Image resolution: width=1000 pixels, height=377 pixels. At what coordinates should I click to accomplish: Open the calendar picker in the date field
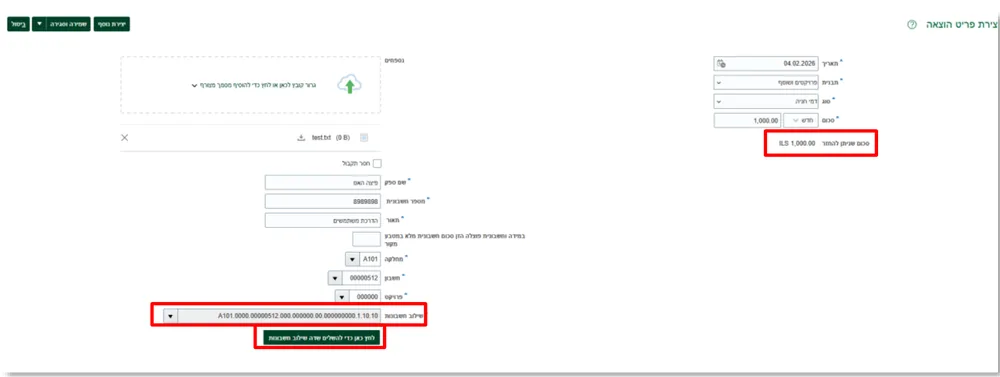click(721, 63)
